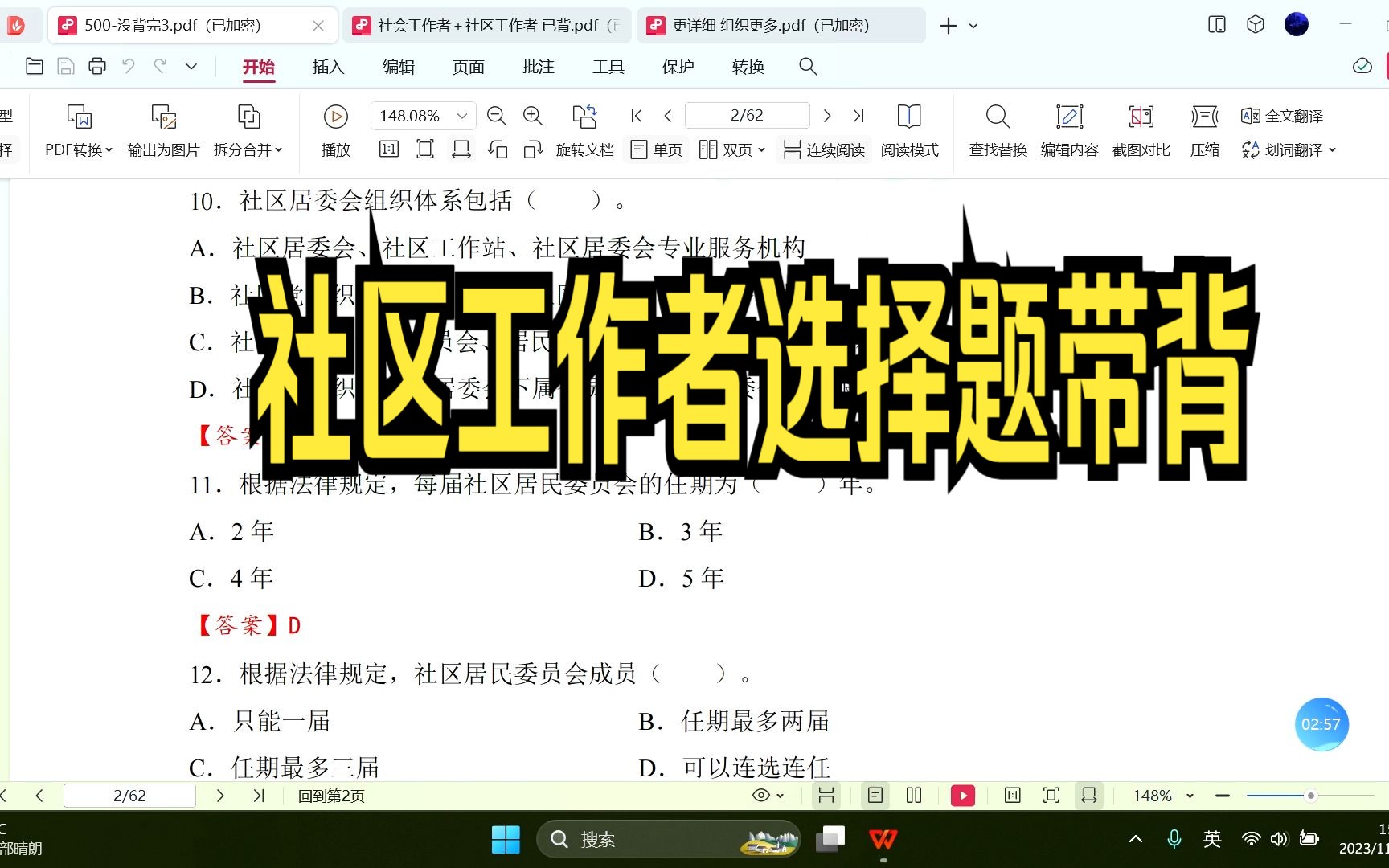This screenshot has height=868, width=1389.
Task: Click 输出为图片 tool
Action: [163, 130]
